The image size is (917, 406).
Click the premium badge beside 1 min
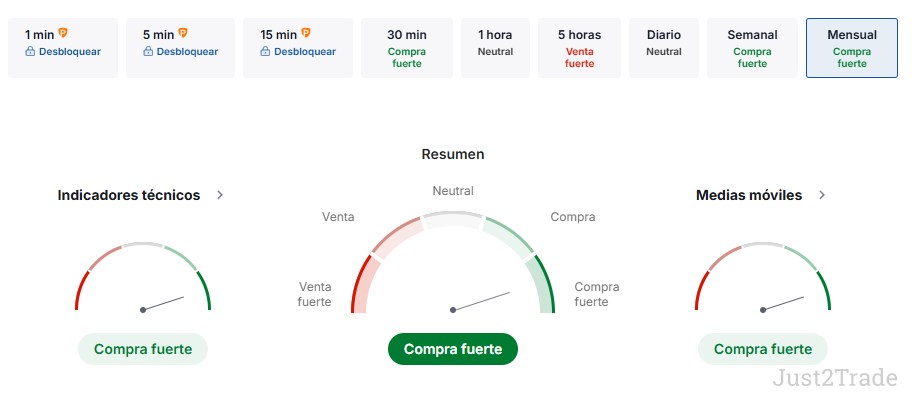point(64,33)
